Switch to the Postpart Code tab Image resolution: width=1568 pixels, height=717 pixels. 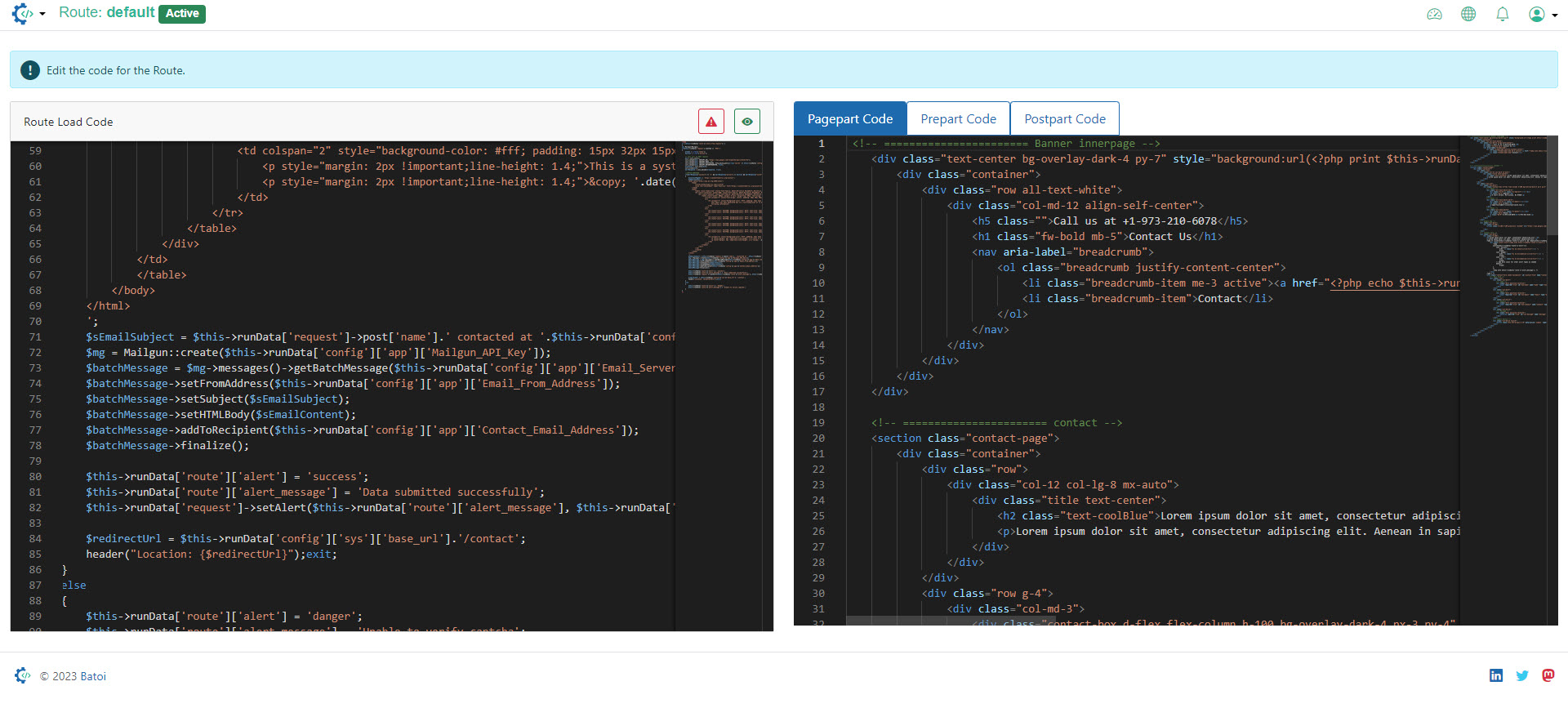pyautogui.click(x=1065, y=119)
